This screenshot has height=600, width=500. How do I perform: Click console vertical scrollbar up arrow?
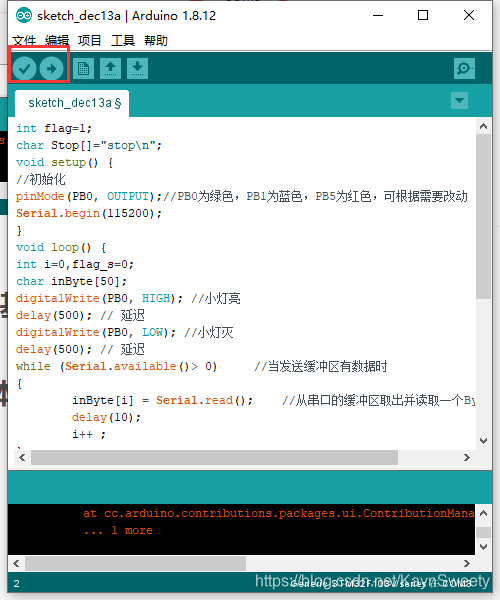tap(484, 513)
